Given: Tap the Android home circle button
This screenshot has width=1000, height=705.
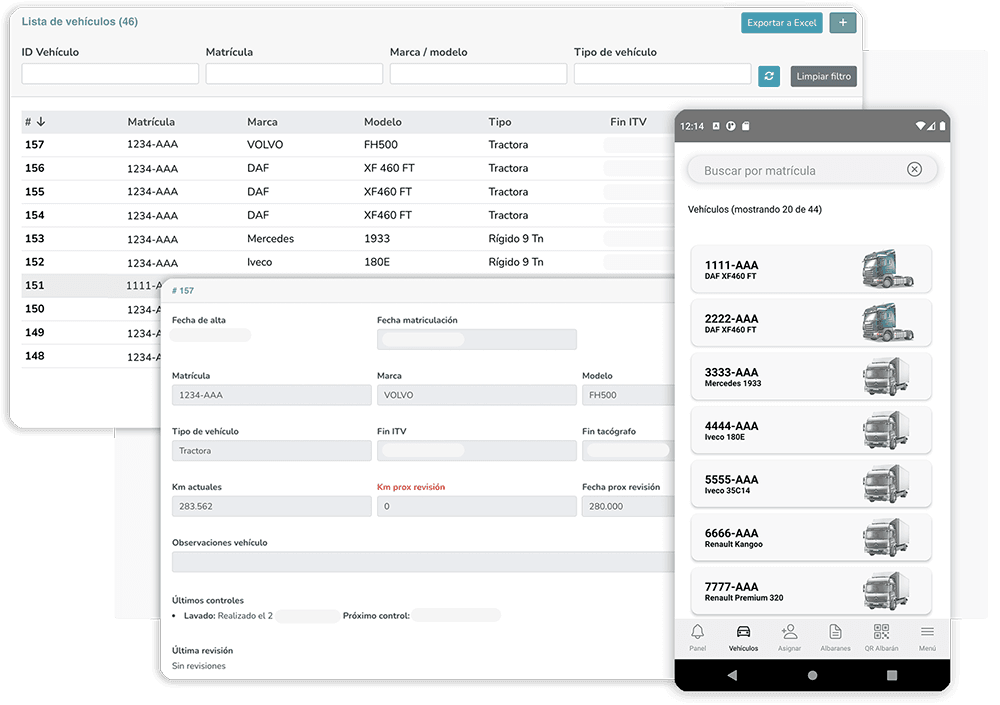Looking at the screenshot, I should tap(812, 675).
